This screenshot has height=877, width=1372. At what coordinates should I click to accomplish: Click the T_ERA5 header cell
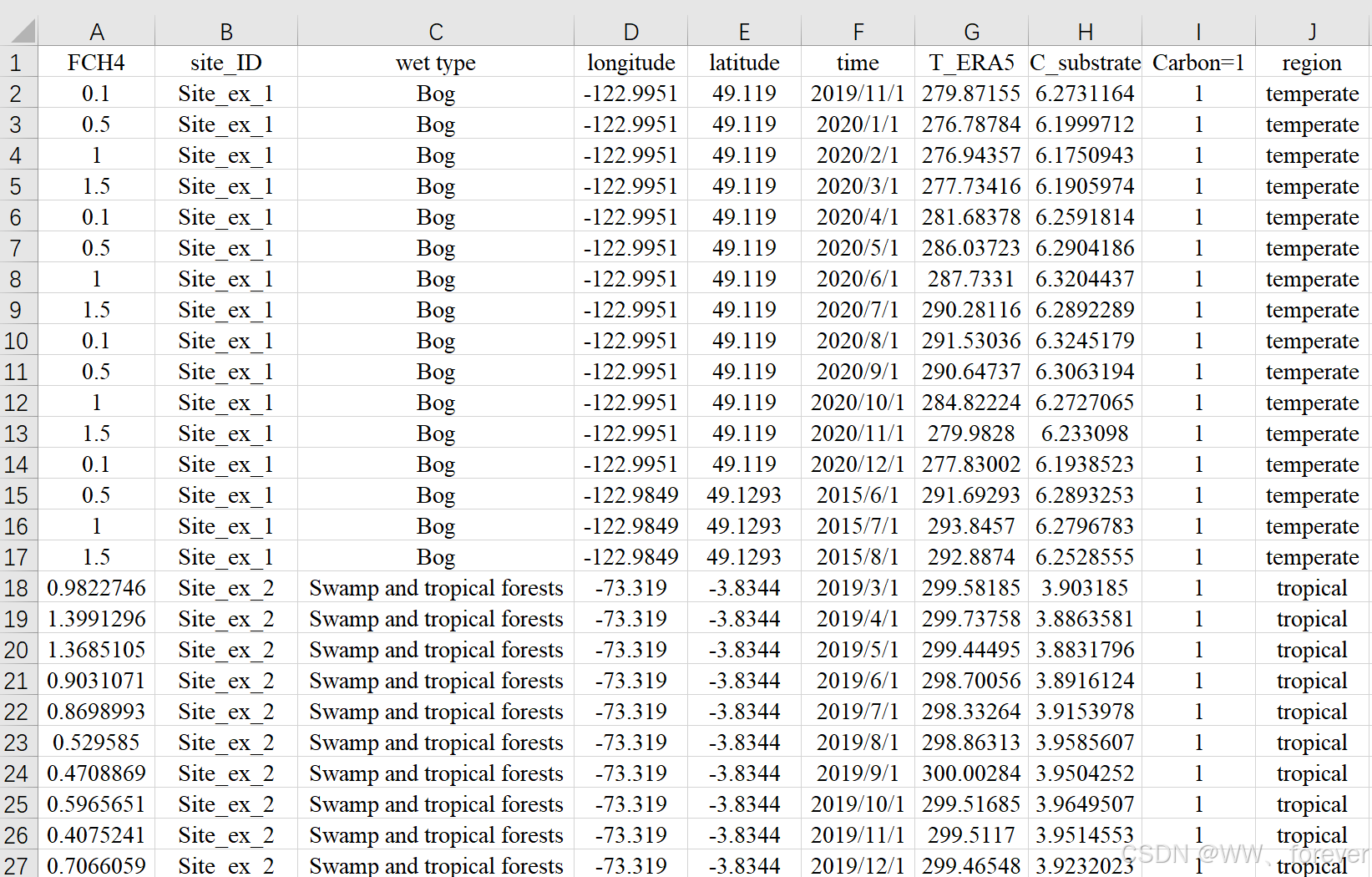(971, 62)
